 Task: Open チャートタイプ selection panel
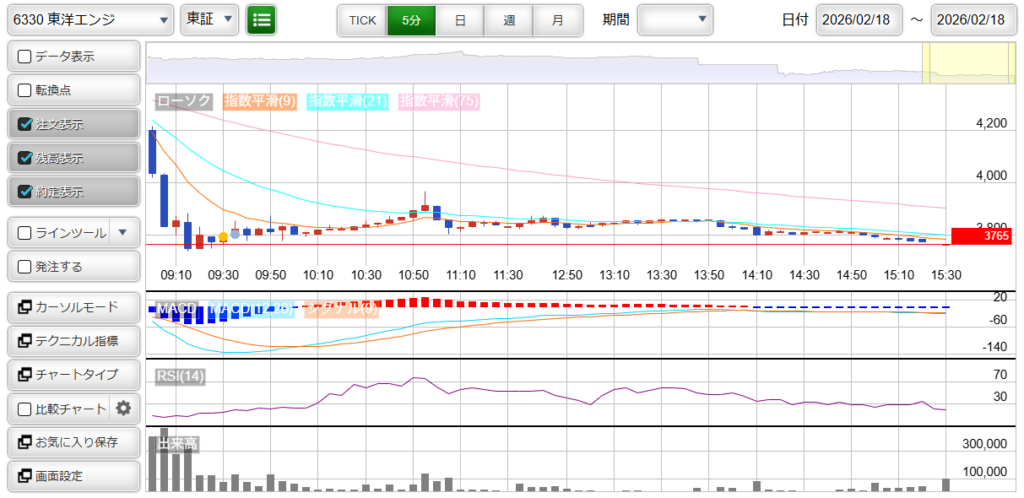[72, 375]
